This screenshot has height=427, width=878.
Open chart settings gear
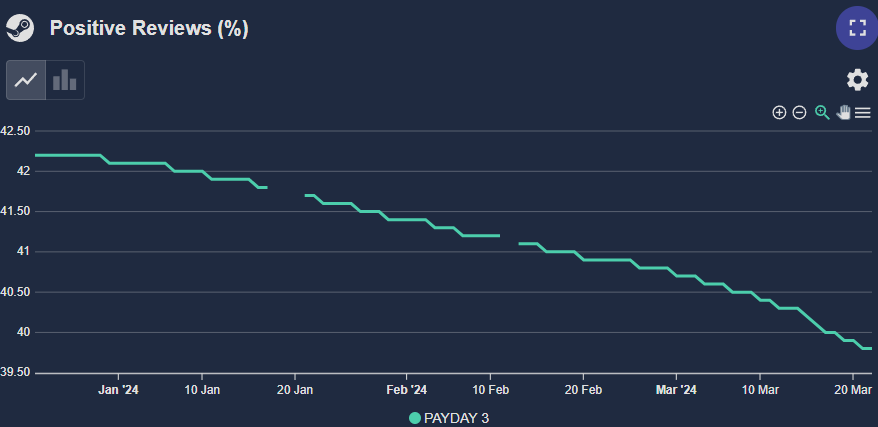pyautogui.click(x=857, y=80)
